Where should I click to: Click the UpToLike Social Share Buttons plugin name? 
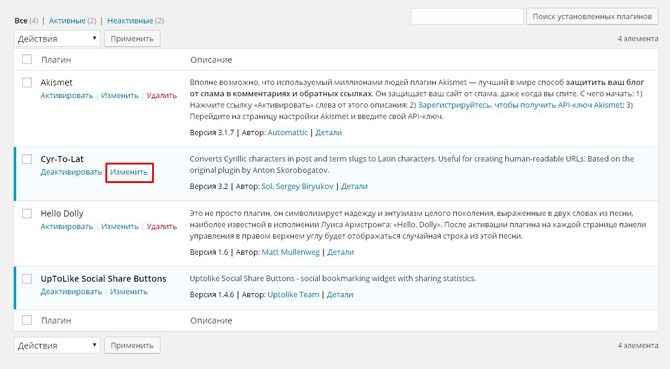103,278
